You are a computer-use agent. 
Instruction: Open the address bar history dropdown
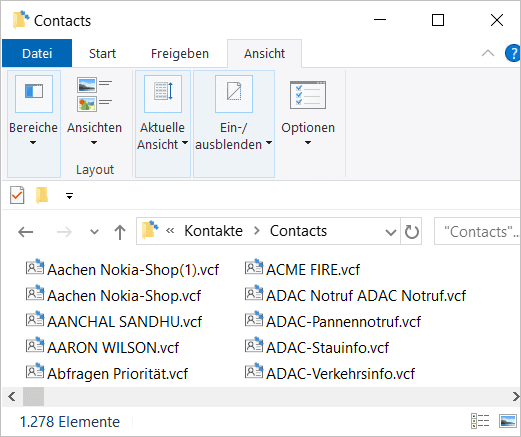[390, 232]
